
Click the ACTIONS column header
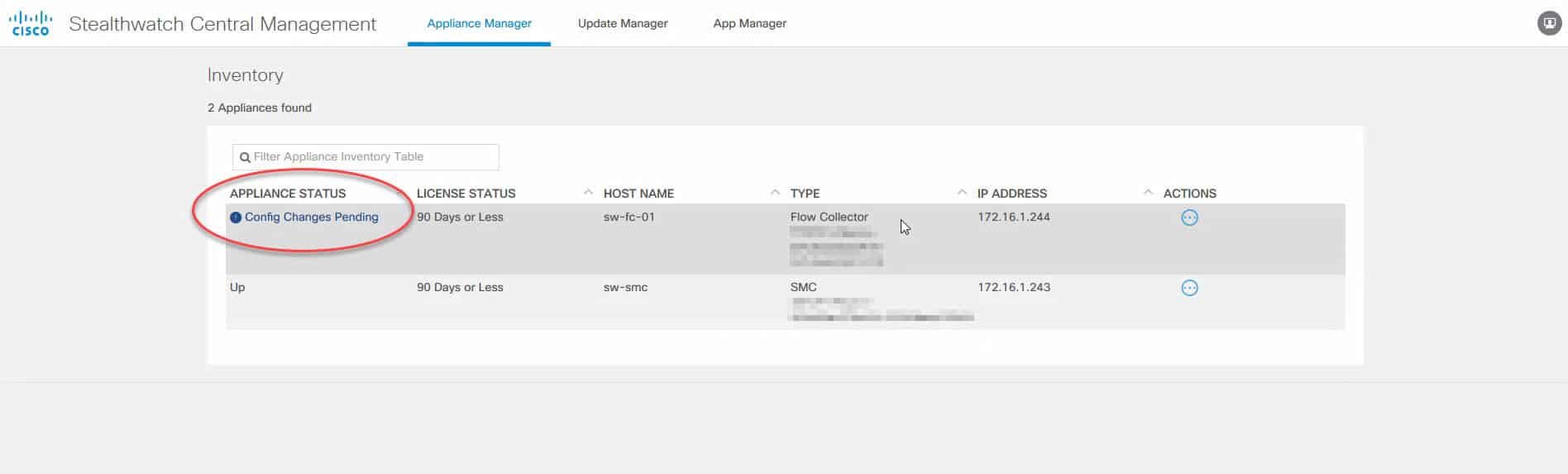pyautogui.click(x=1189, y=194)
